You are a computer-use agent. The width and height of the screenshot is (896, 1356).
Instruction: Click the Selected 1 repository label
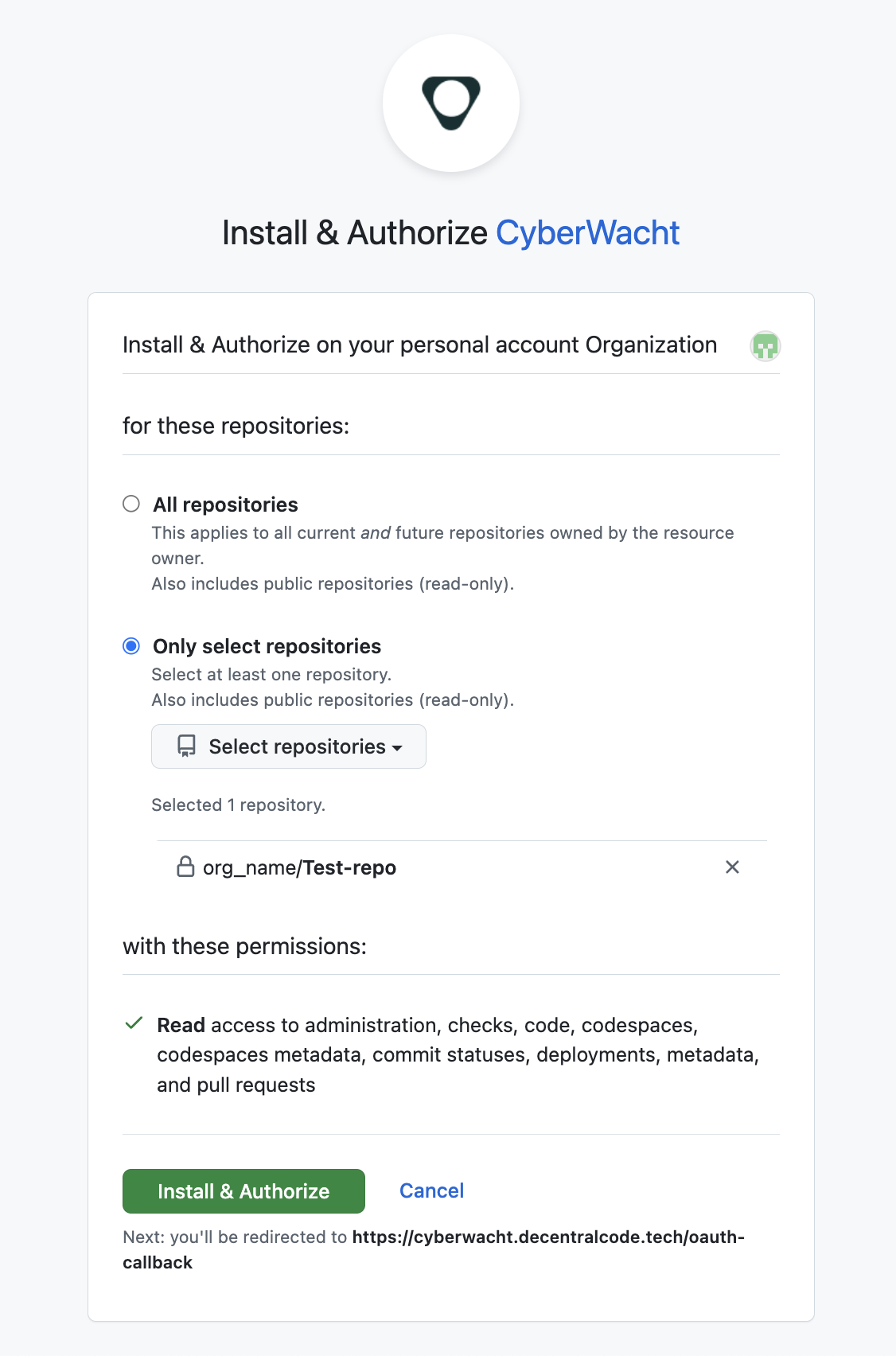238,805
